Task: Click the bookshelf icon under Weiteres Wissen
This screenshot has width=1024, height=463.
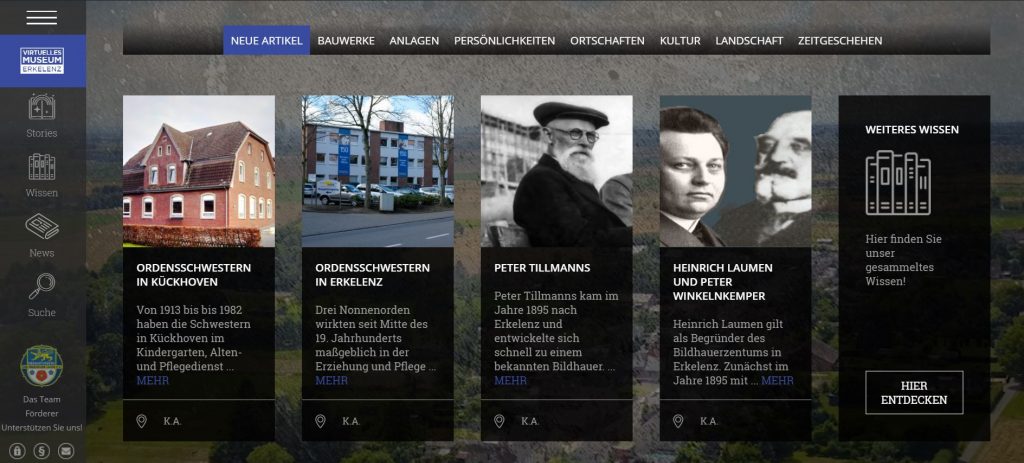Action: (x=898, y=183)
